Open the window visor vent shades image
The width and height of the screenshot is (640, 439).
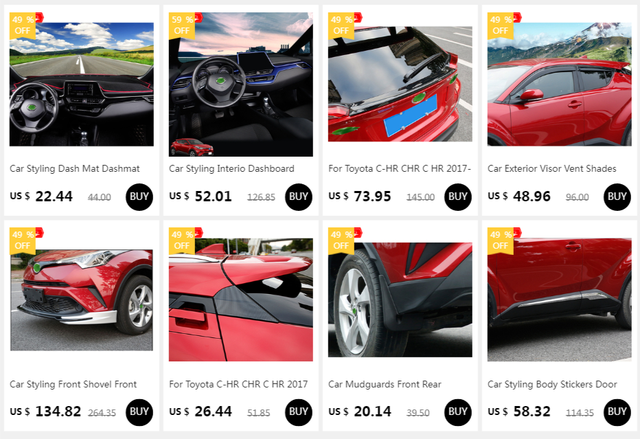tap(559, 84)
